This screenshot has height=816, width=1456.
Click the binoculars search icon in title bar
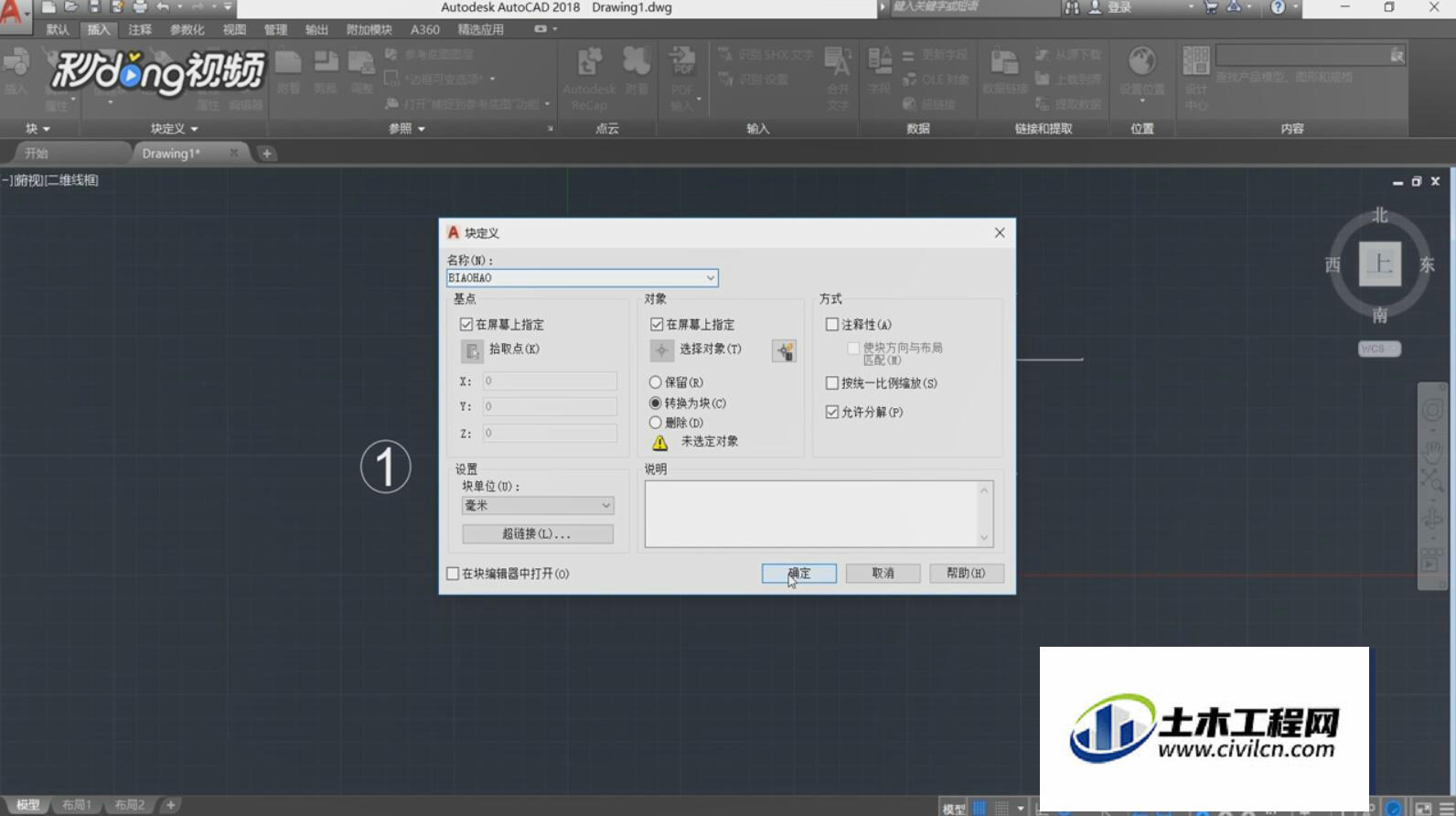point(1072,7)
